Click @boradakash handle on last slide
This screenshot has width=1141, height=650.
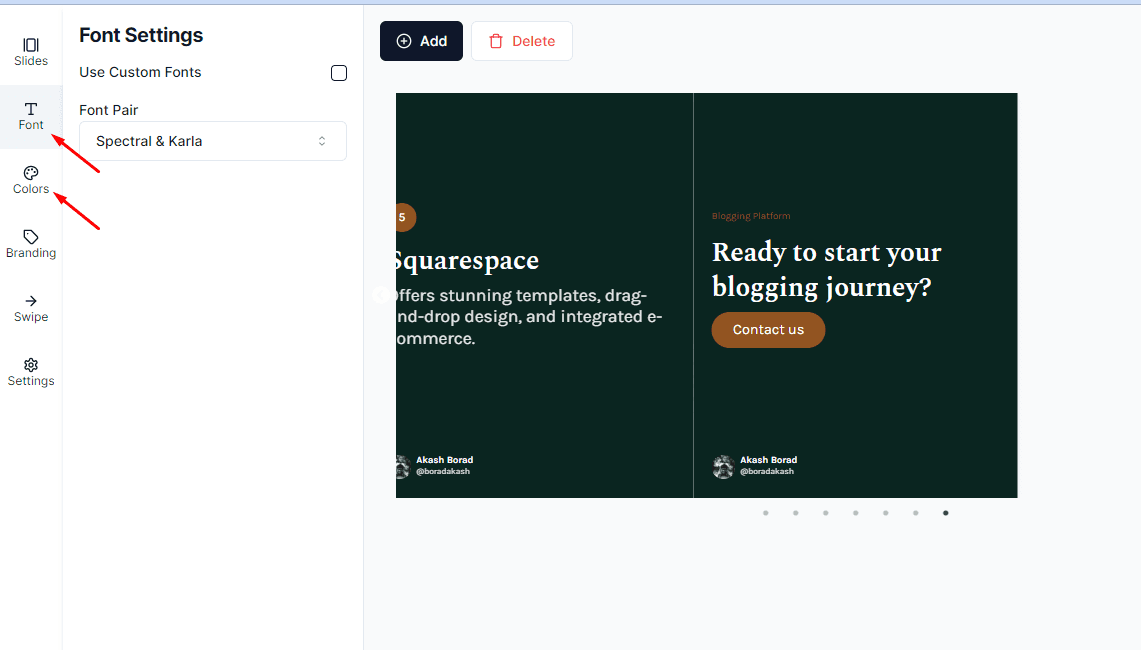click(x=767, y=472)
